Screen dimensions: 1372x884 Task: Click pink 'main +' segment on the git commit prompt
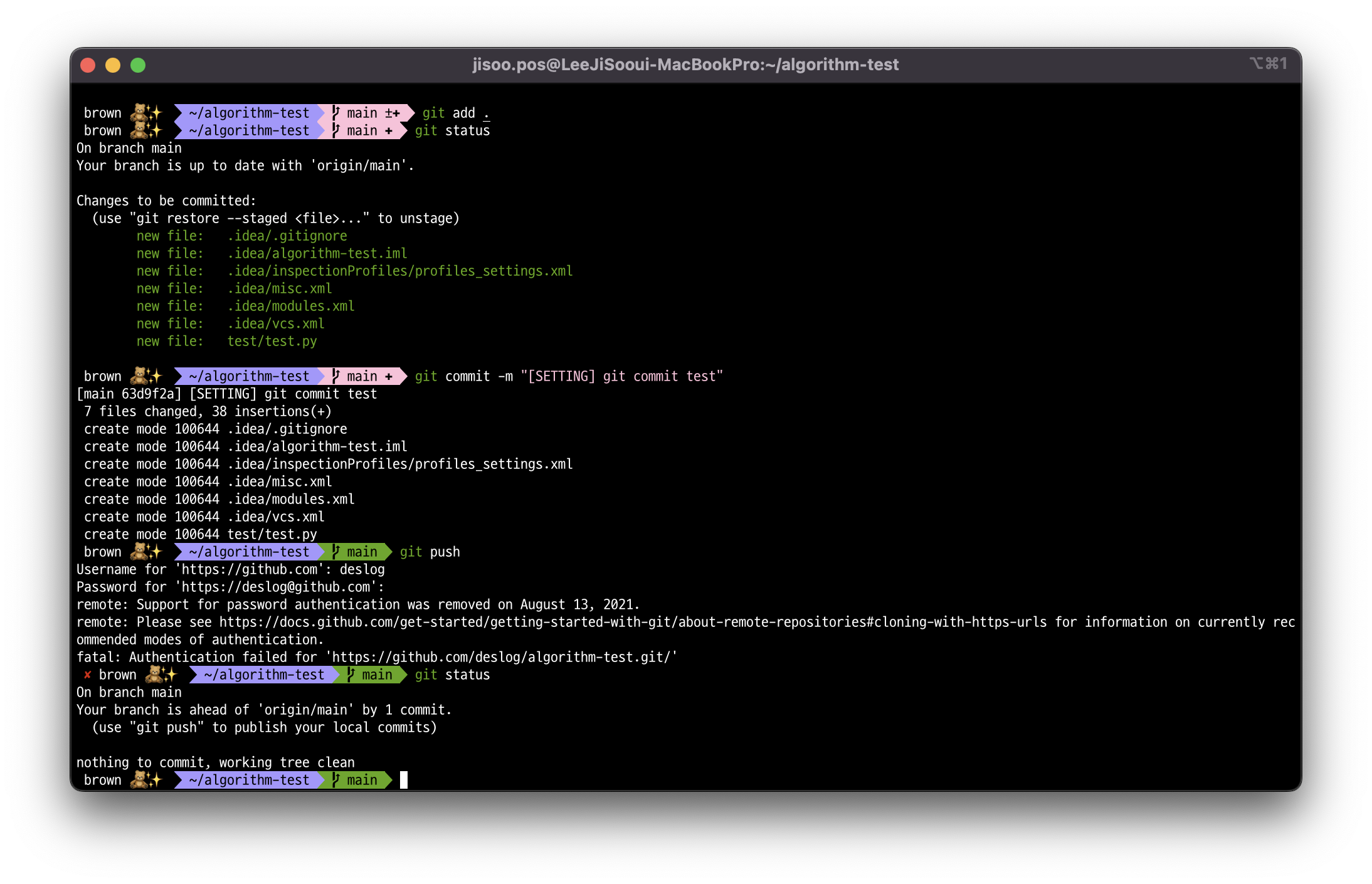coord(362,376)
